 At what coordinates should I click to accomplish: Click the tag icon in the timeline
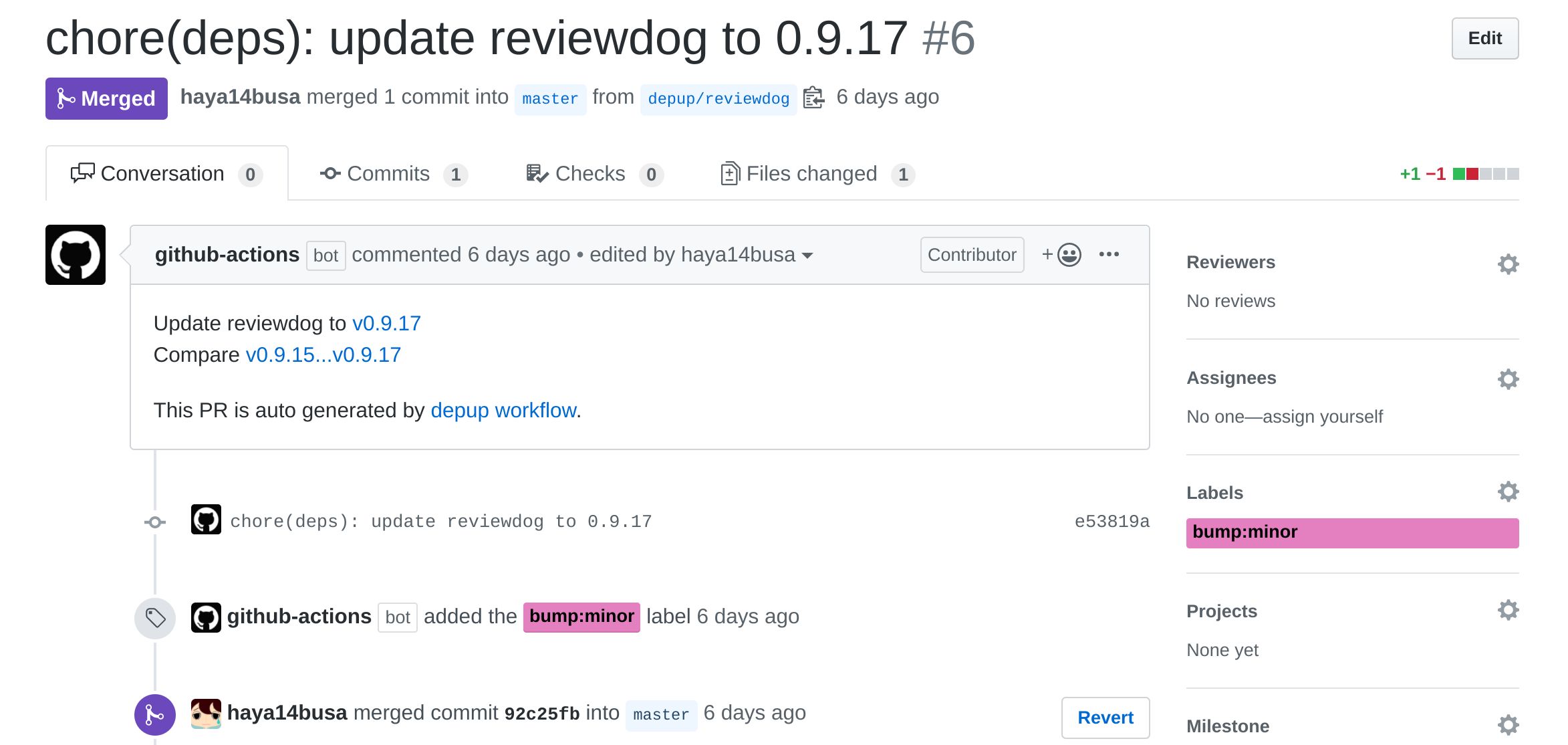tap(154, 617)
